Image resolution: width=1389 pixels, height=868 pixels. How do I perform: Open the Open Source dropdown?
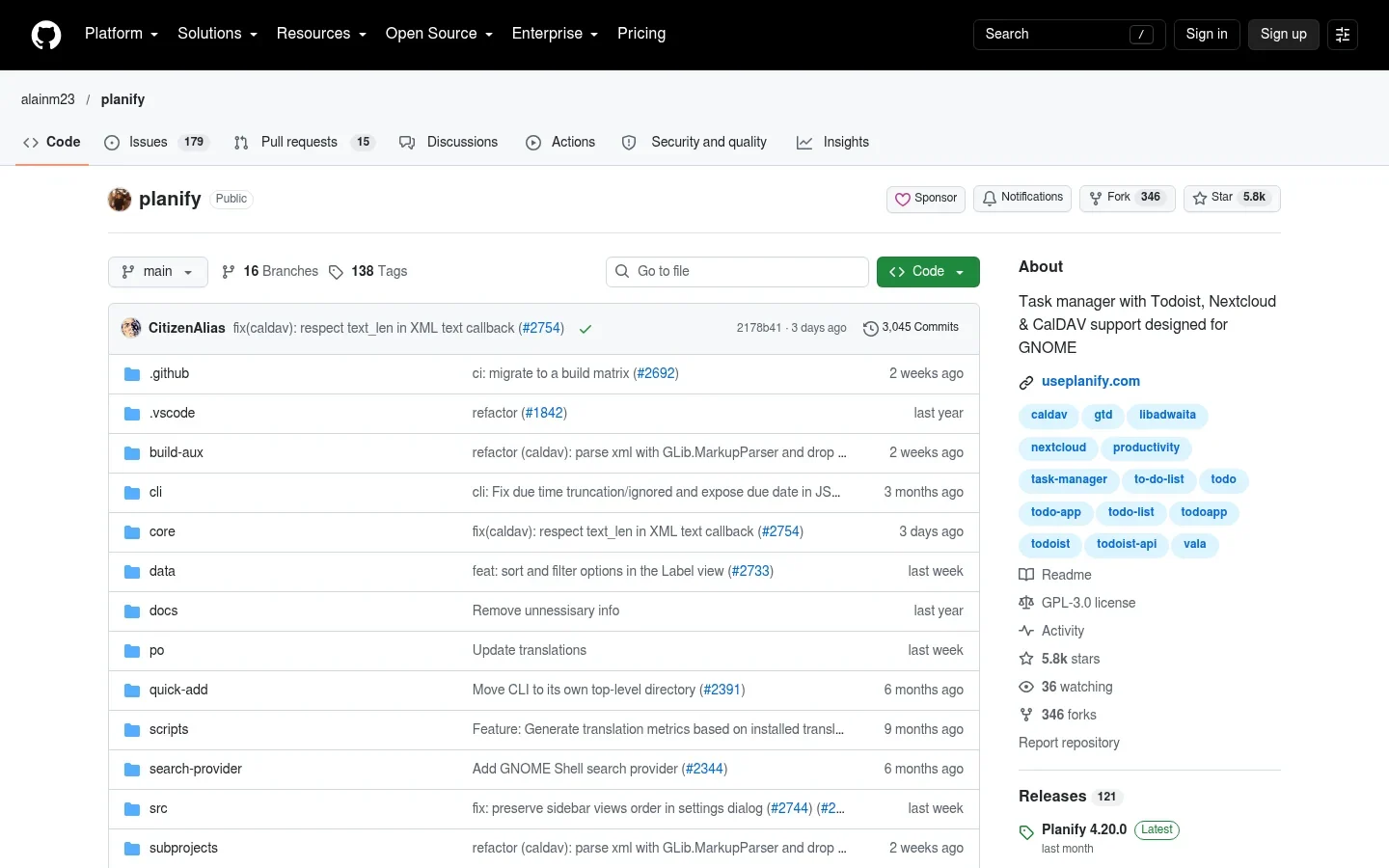[x=439, y=34]
